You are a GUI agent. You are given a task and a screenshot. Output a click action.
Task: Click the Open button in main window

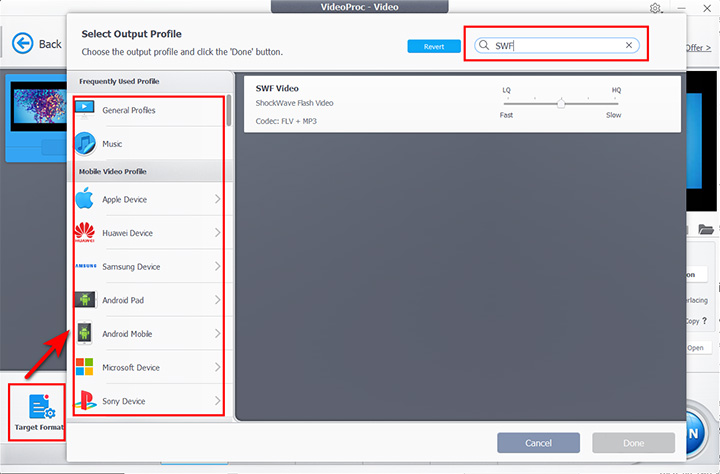coord(695,348)
